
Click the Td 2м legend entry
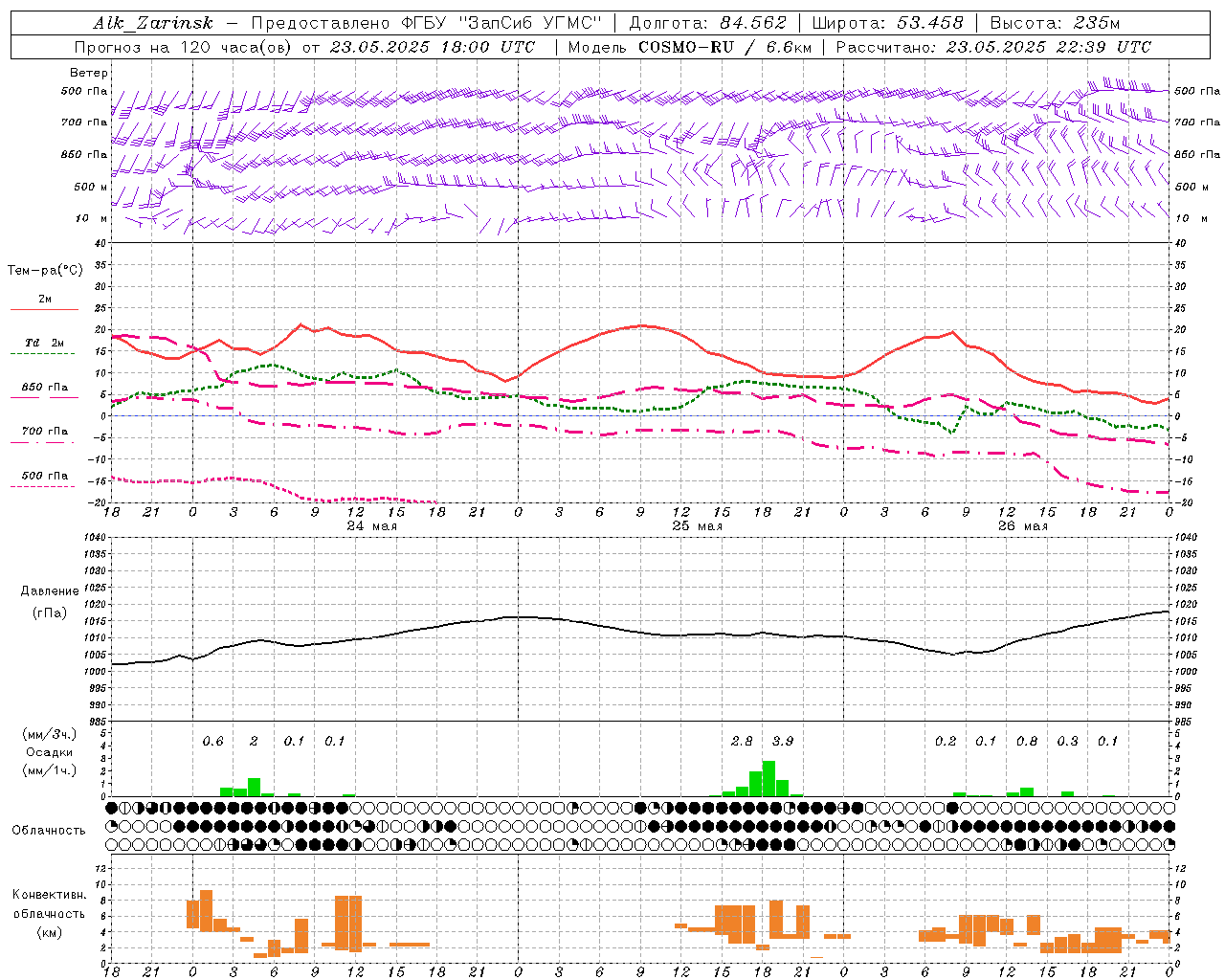(45, 343)
